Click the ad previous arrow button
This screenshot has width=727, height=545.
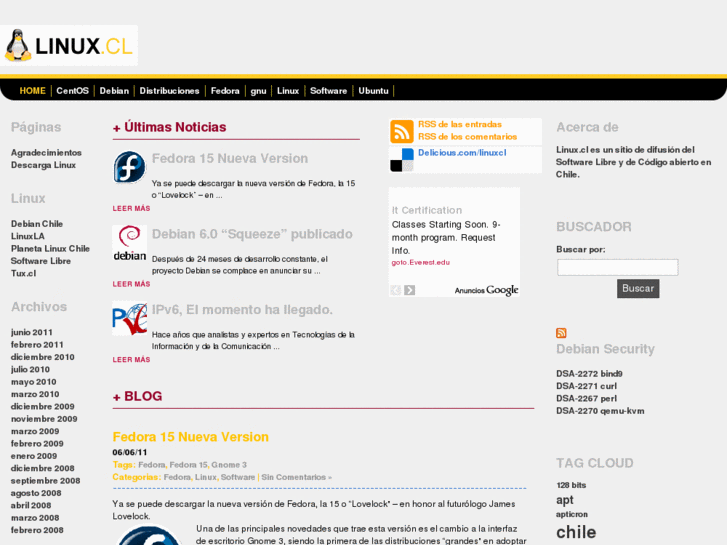tap(396, 290)
